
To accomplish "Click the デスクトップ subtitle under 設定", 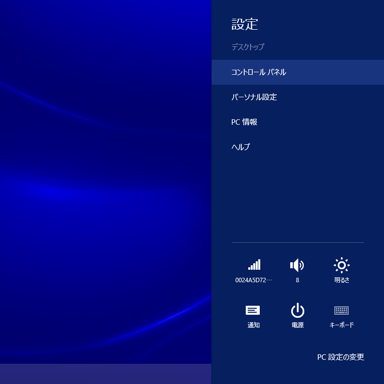I will [248, 47].
